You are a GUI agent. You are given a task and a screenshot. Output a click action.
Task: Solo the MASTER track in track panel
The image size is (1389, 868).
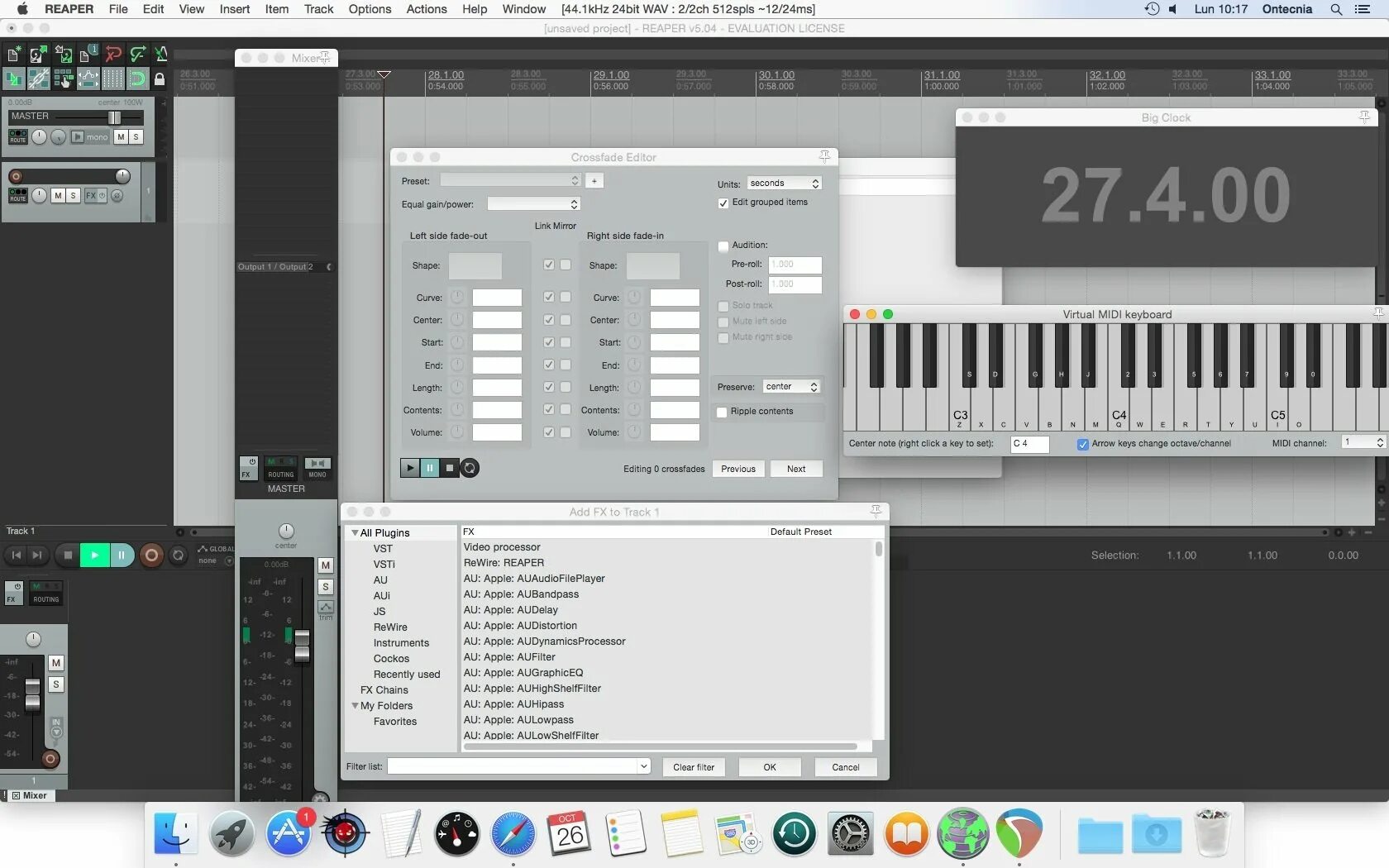pyautogui.click(x=136, y=137)
